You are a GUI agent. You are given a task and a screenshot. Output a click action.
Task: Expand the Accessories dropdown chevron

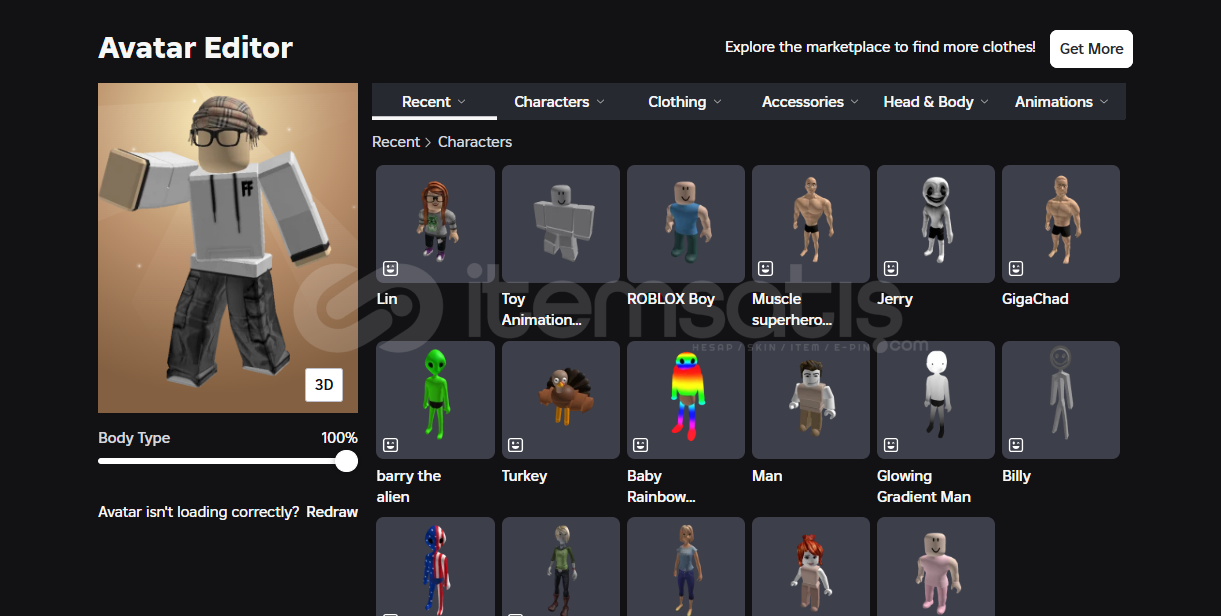click(855, 102)
